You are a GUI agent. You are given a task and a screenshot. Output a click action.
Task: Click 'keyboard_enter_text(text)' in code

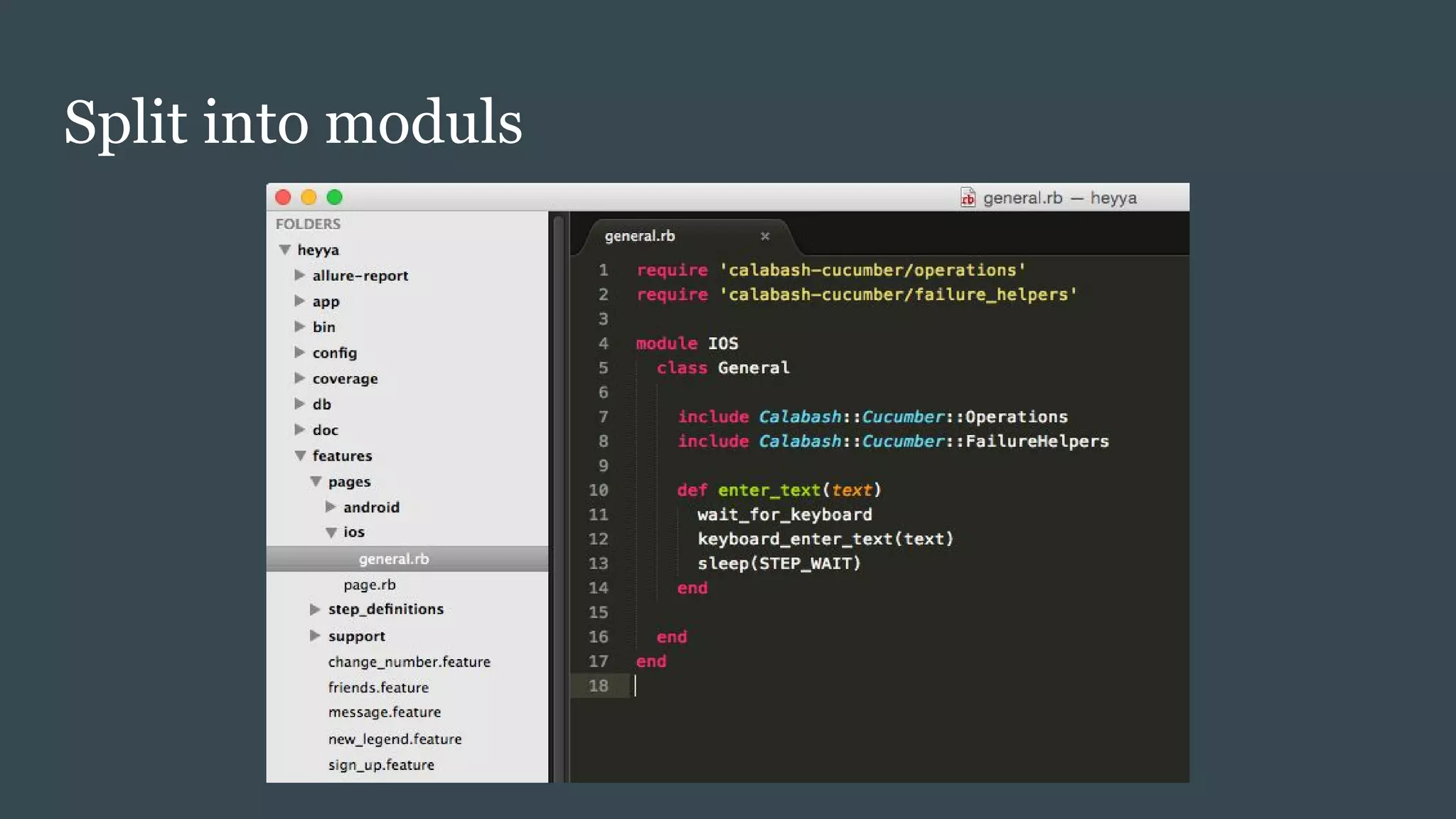click(x=825, y=539)
